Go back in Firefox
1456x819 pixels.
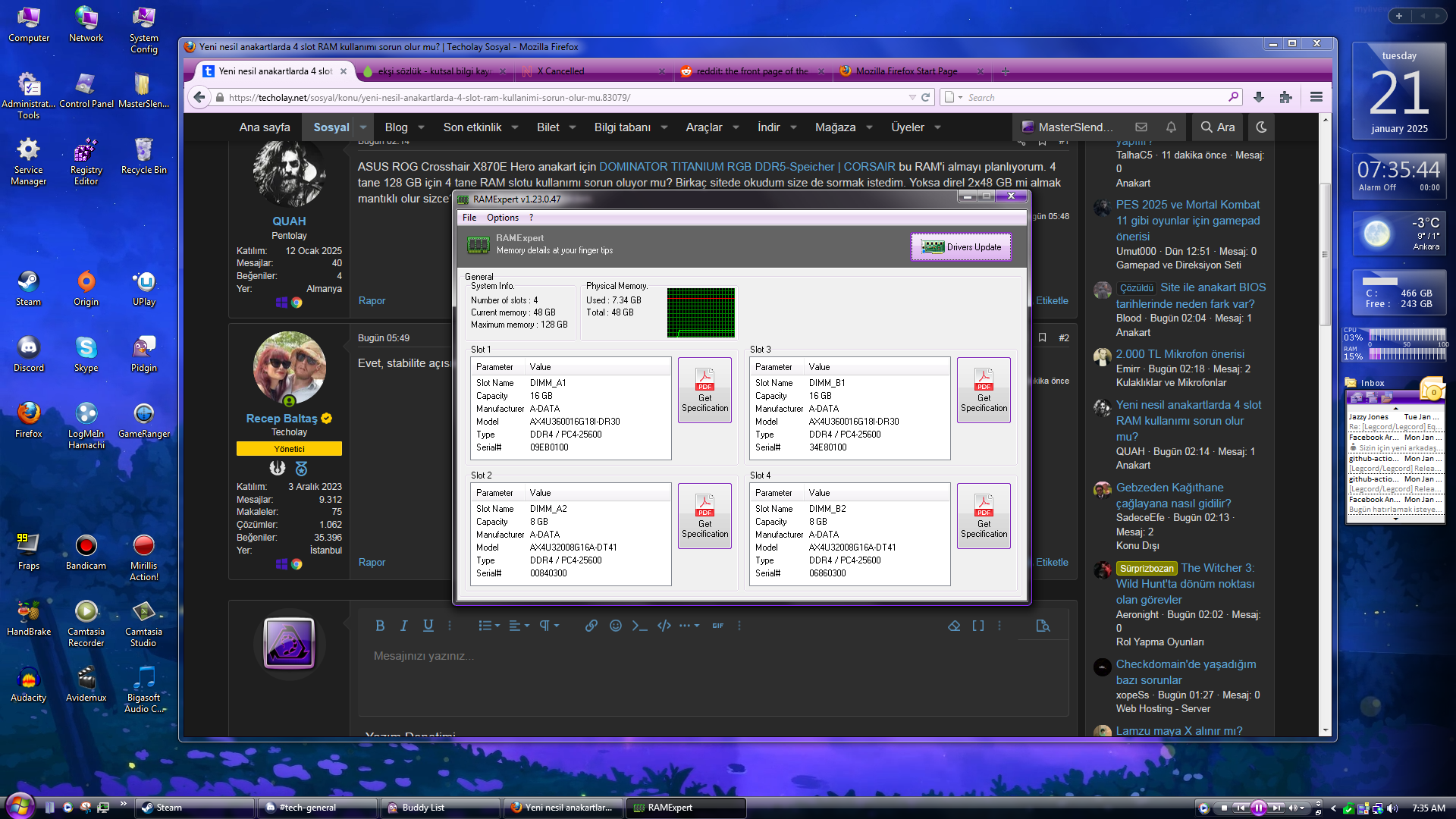(x=199, y=97)
